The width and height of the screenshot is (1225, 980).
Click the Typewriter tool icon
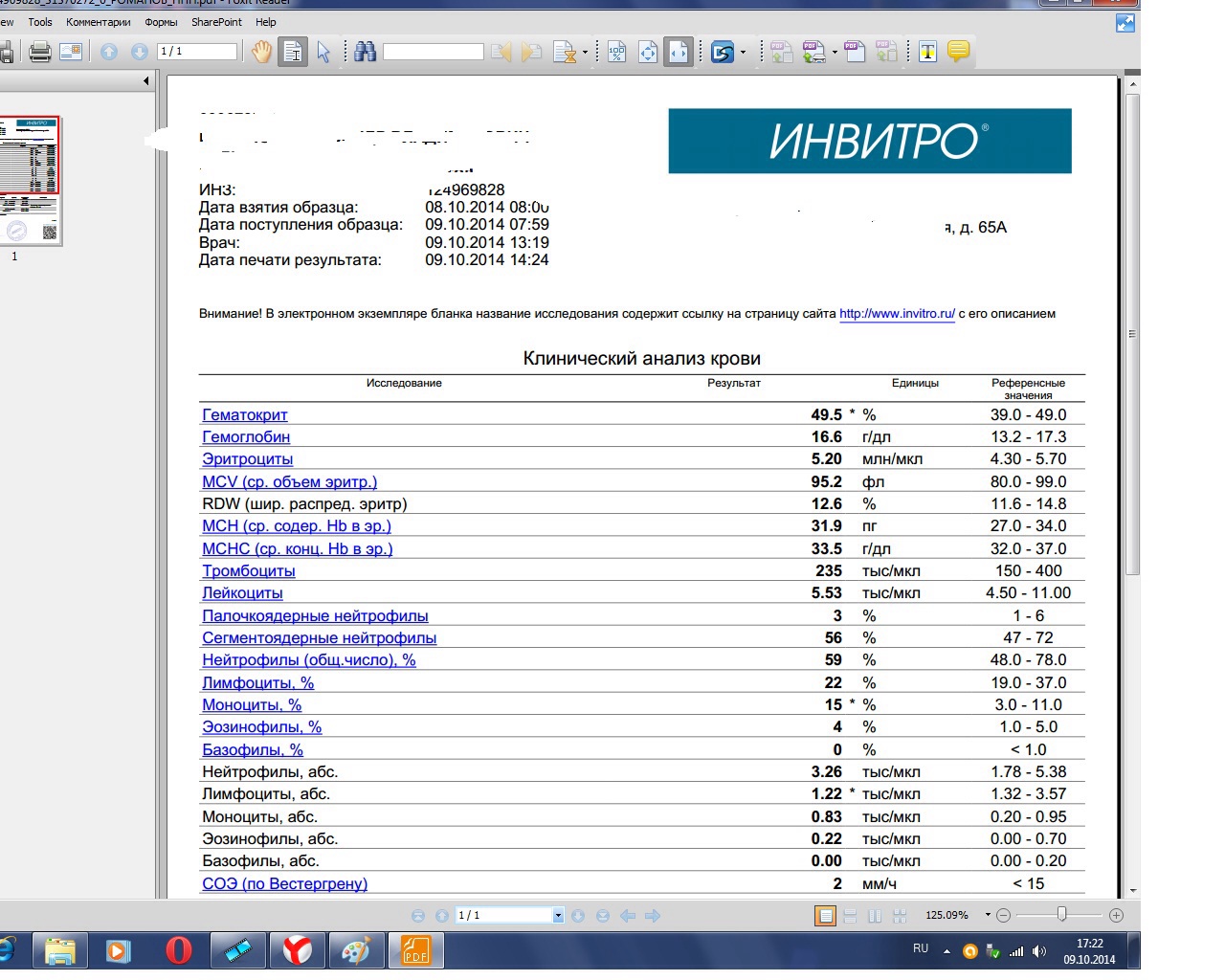point(927,52)
